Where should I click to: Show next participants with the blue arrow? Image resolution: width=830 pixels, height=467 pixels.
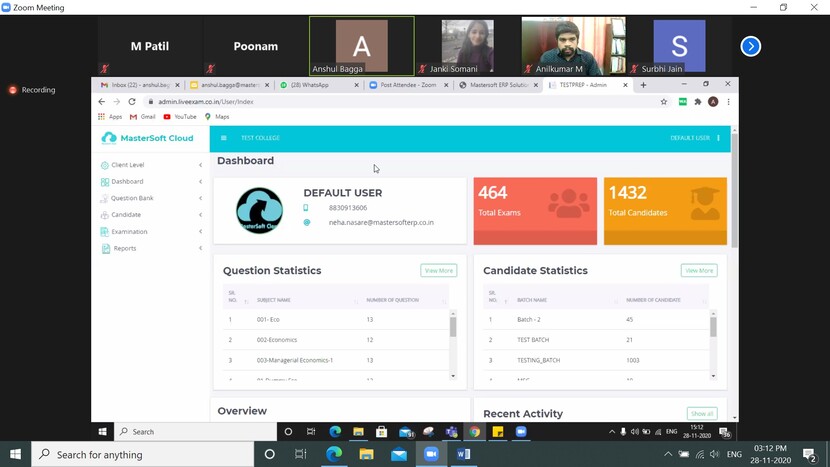coord(750,46)
